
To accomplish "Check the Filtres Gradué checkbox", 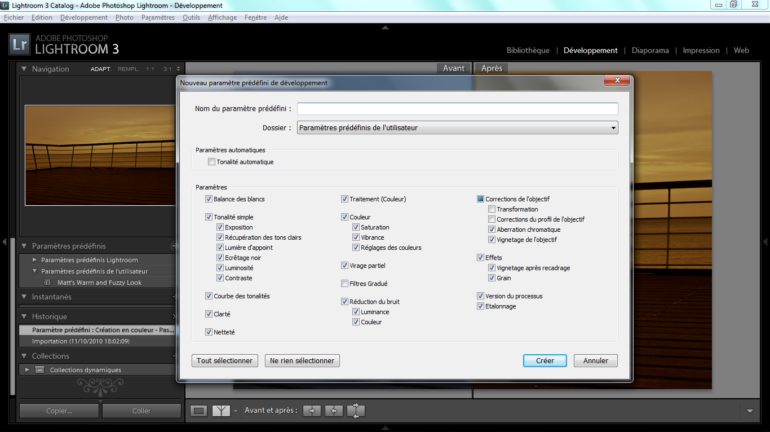I will pyautogui.click(x=345, y=284).
